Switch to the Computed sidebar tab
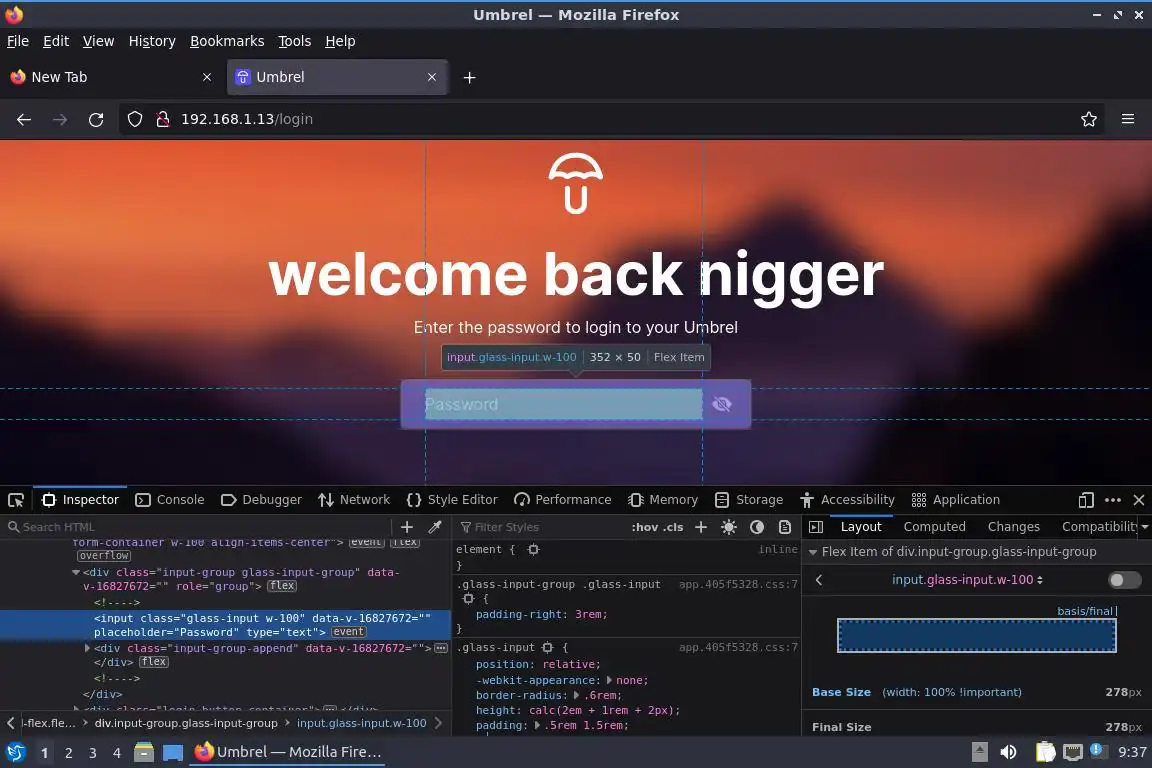This screenshot has height=768, width=1152. click(934, 527)
